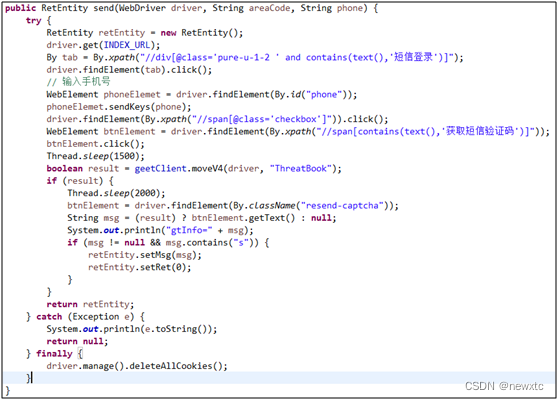Click the line 'retEntity.setRet(0);'
This screenshot has height=400, width=559.
click(x=140, y=267)
